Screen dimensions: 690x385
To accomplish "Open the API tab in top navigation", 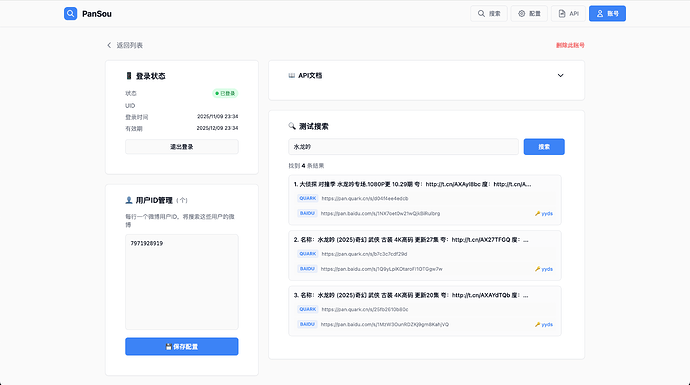I will 568,14.
